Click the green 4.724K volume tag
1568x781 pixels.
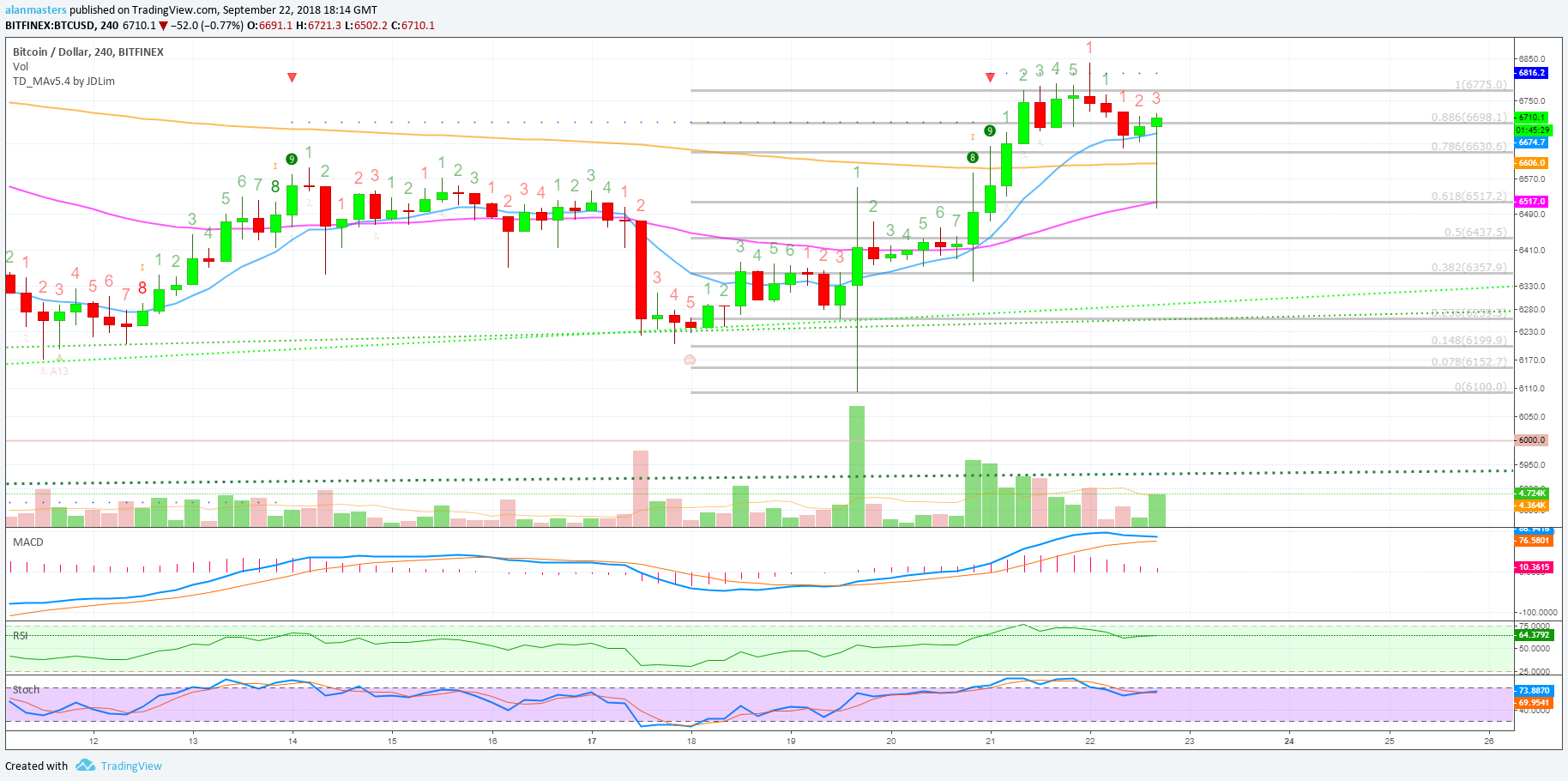pos(1532,493)
